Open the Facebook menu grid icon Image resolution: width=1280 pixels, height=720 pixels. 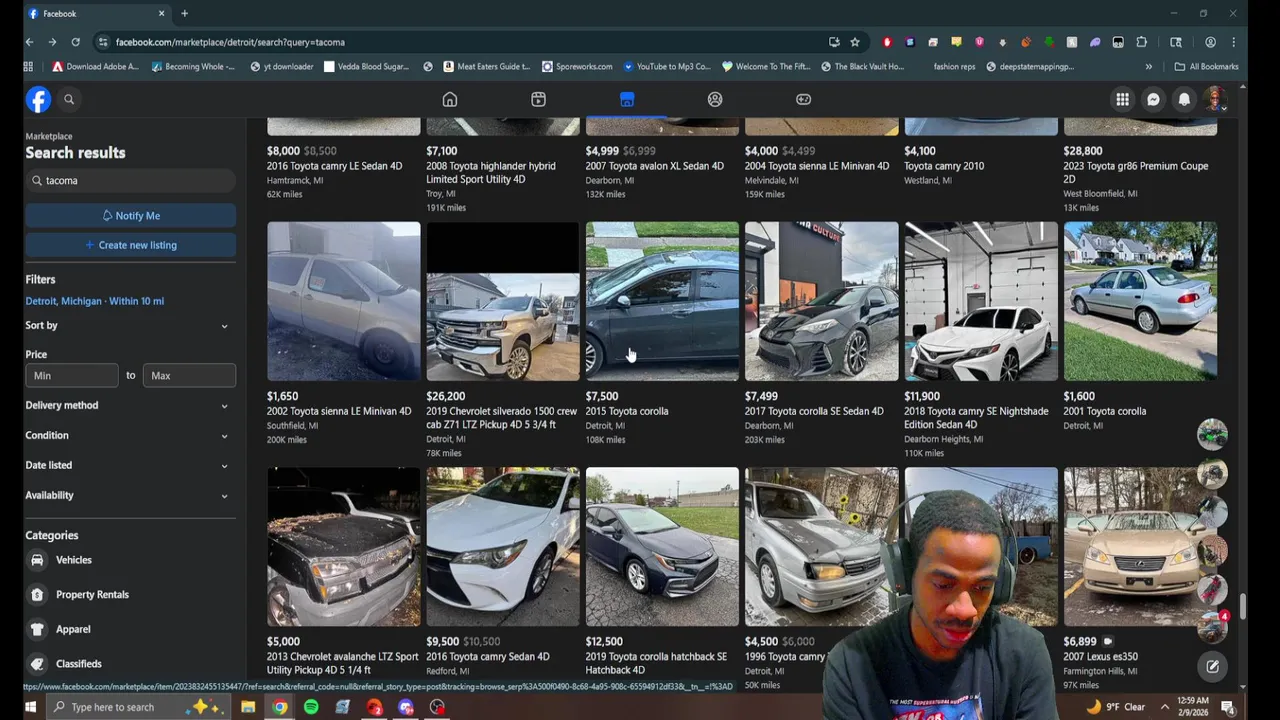1123,99
